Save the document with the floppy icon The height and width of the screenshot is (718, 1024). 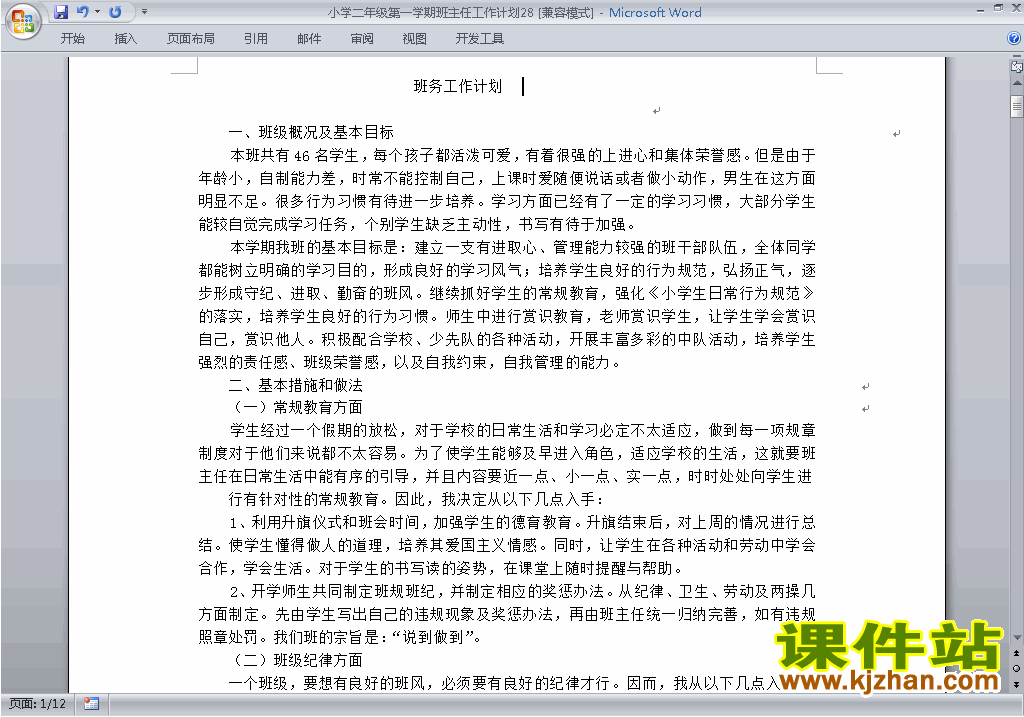point(61,12)
